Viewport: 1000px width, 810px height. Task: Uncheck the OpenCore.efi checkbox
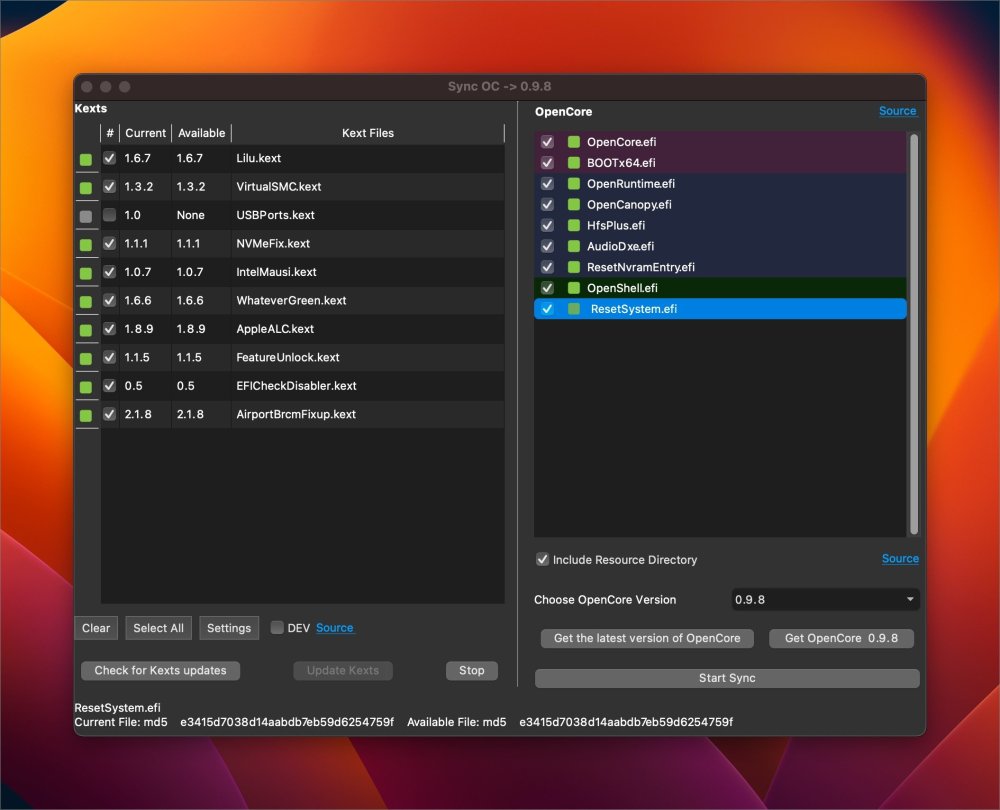(x=547, y=142)
